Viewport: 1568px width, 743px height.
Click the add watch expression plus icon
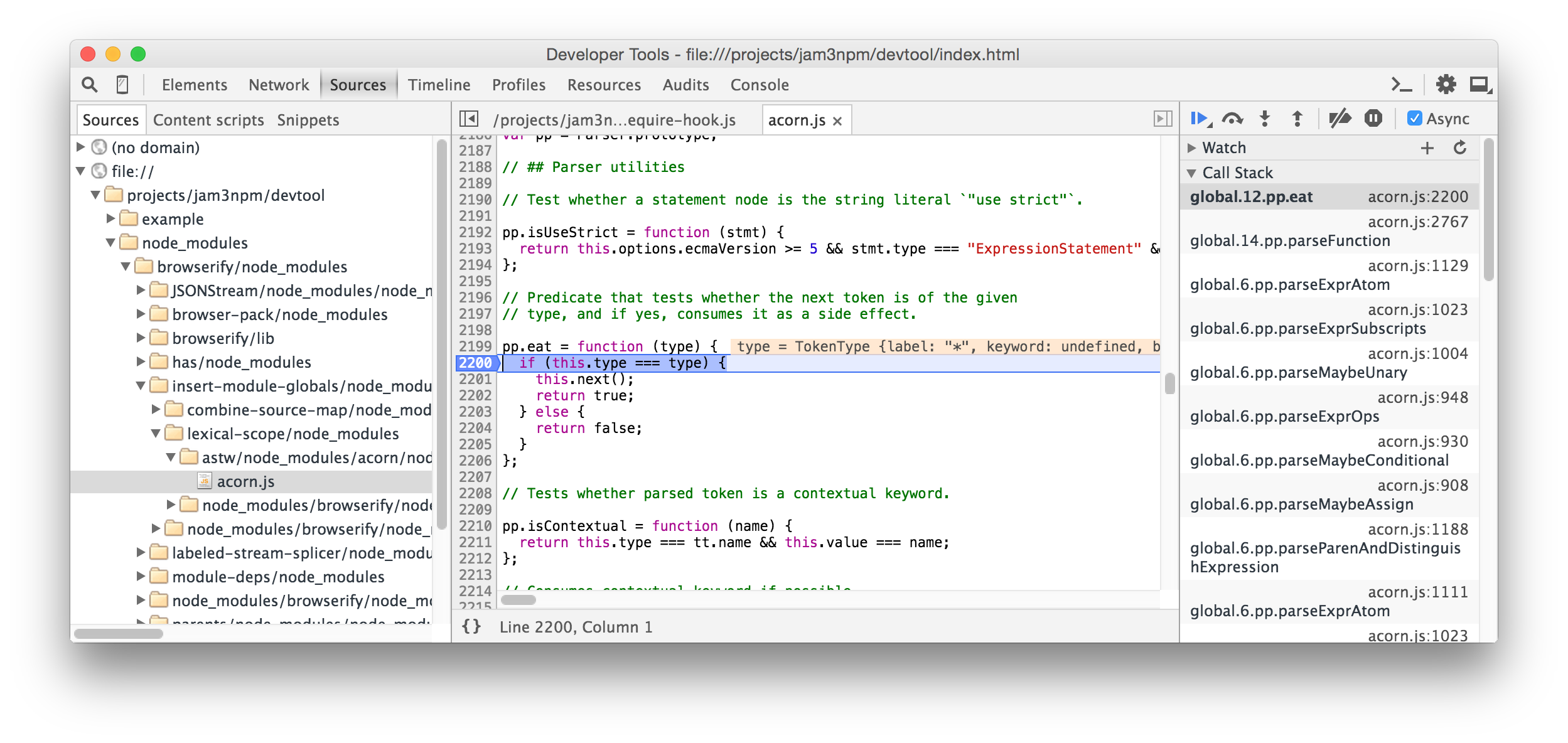[x=1430, y=148]
